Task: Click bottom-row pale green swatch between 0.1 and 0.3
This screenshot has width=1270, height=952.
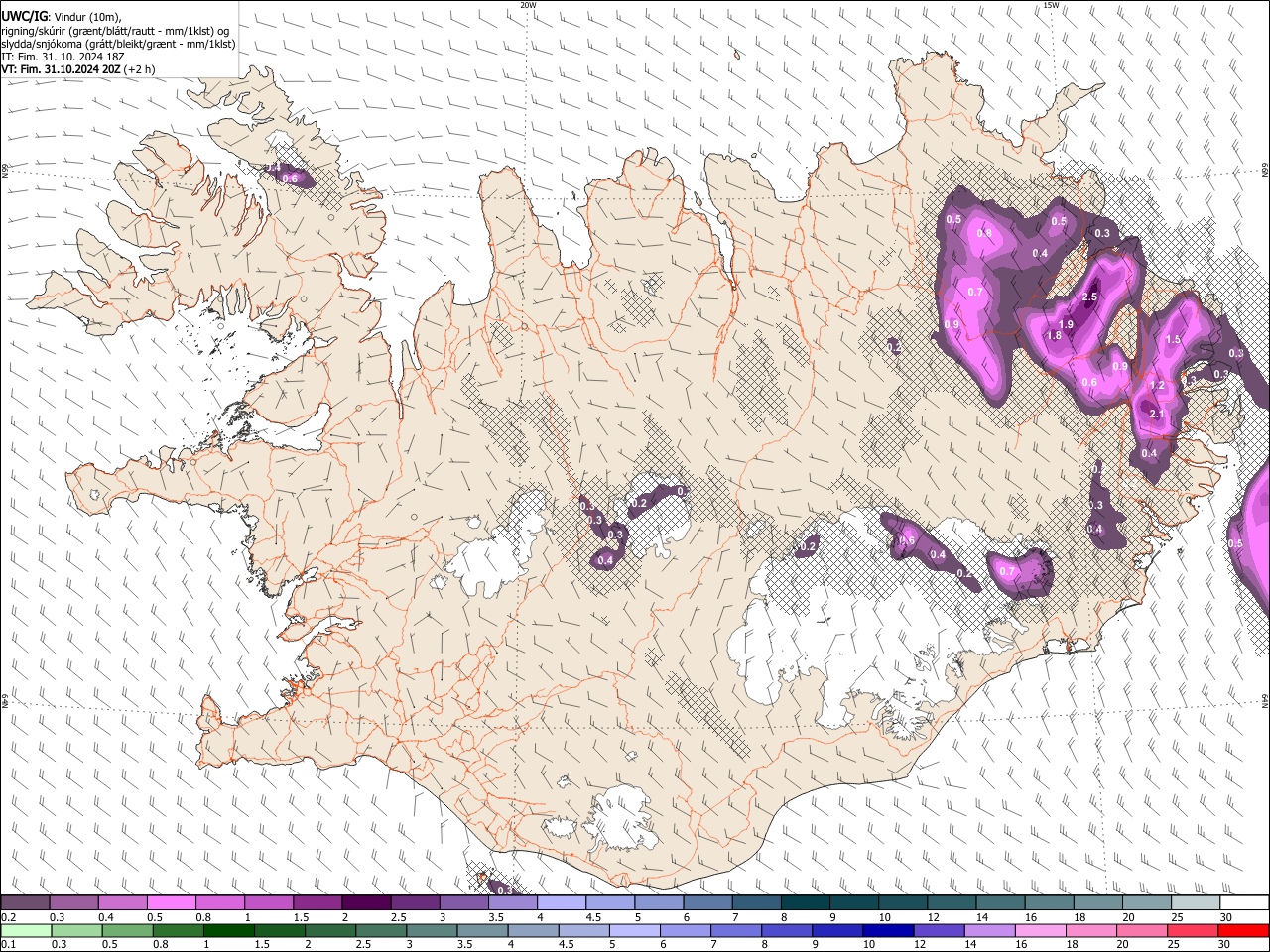Action: pyautogui.click(x=26, y=930)
